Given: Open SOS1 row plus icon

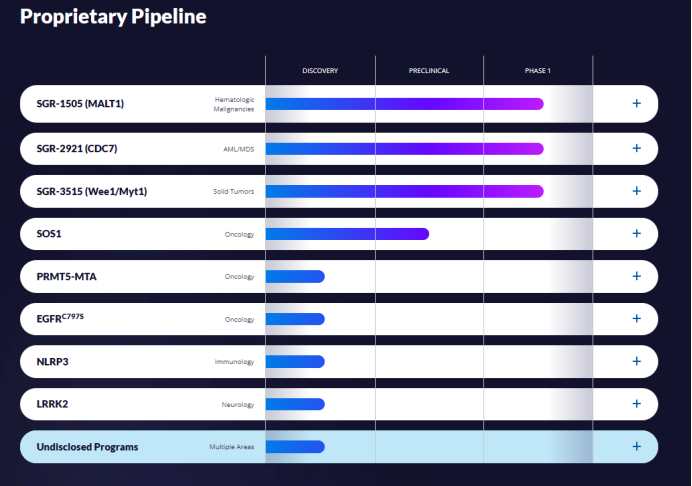Looking at the screenshot, I should coord(636,234).
